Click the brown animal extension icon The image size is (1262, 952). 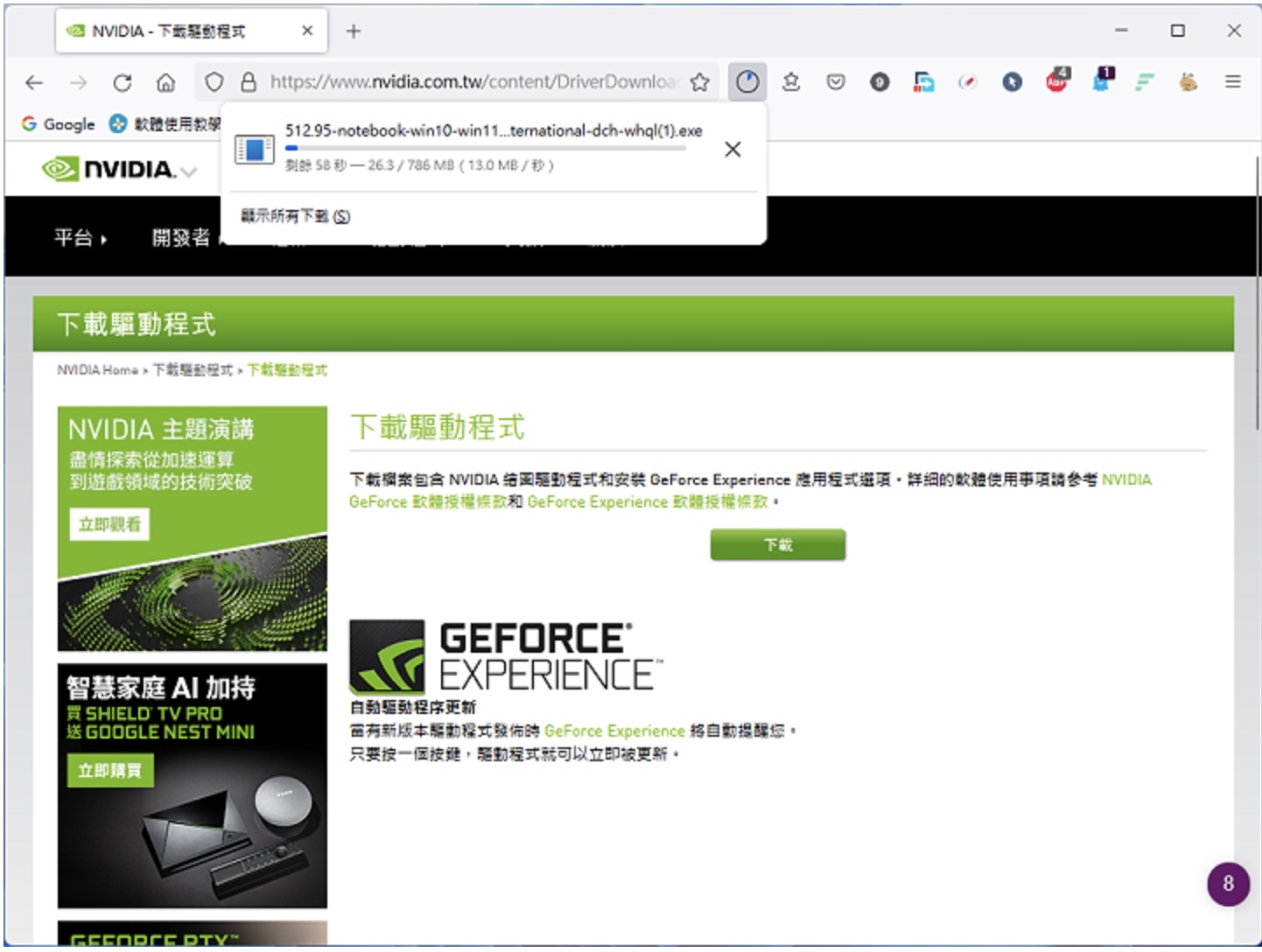[x=1188, y=82]
